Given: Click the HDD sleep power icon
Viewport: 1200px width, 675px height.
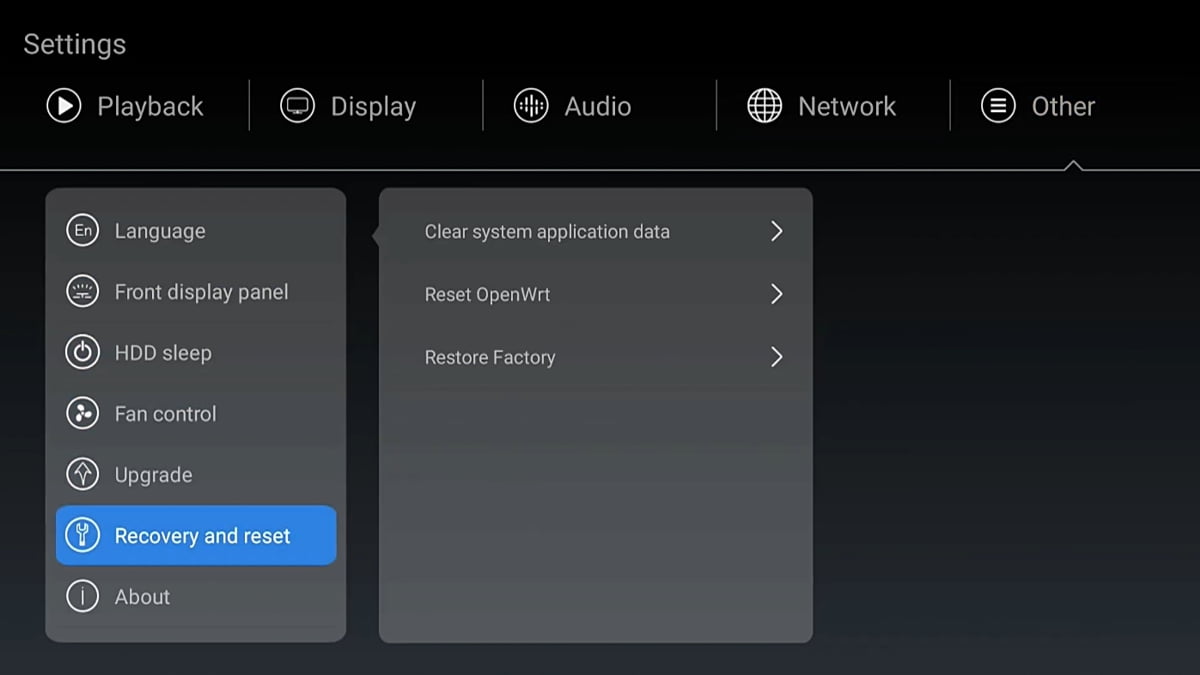Looking at the screenshot, I should [x=82, y=353].
